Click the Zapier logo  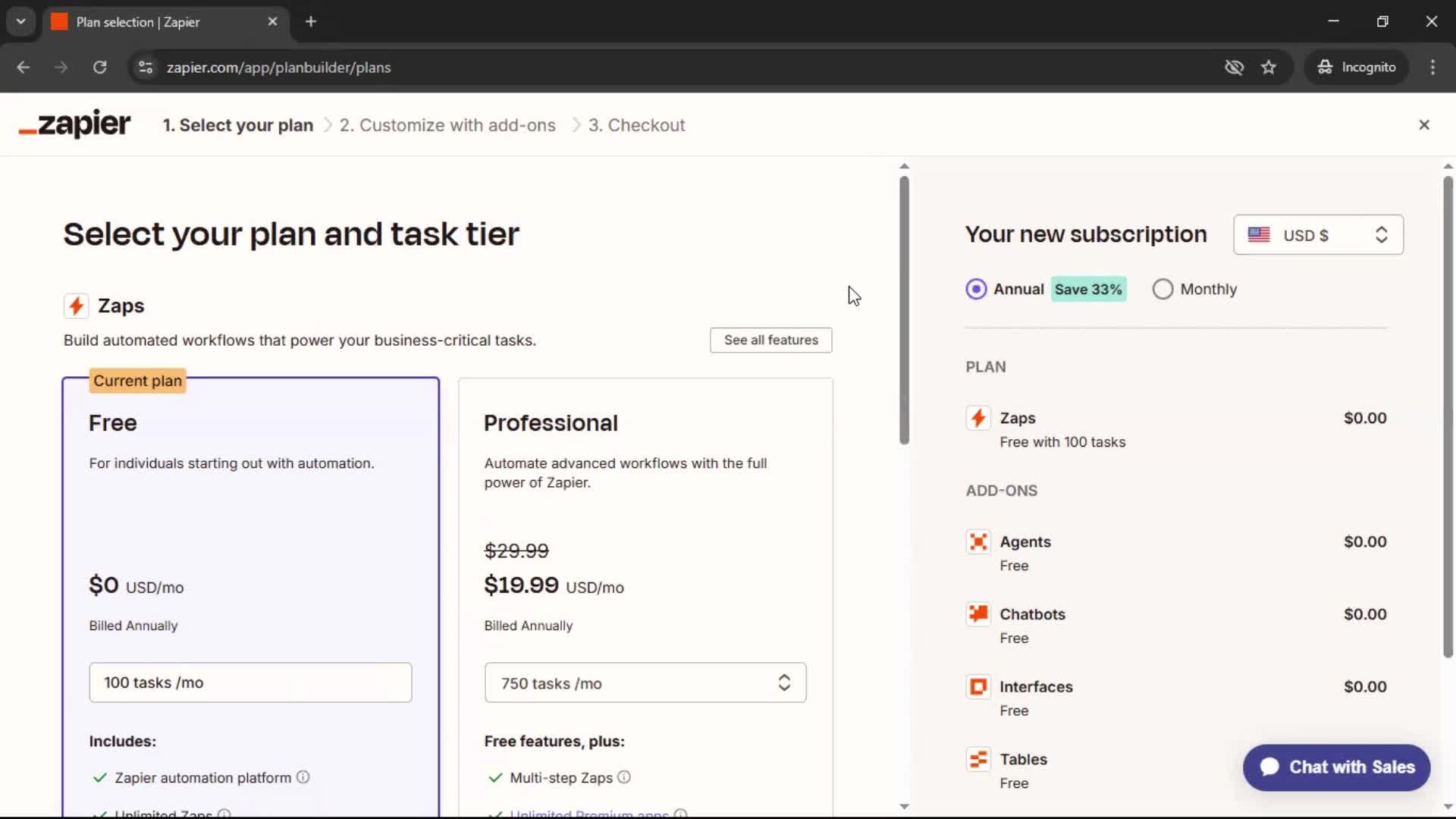pyautogui.click(x=74, y=124)
